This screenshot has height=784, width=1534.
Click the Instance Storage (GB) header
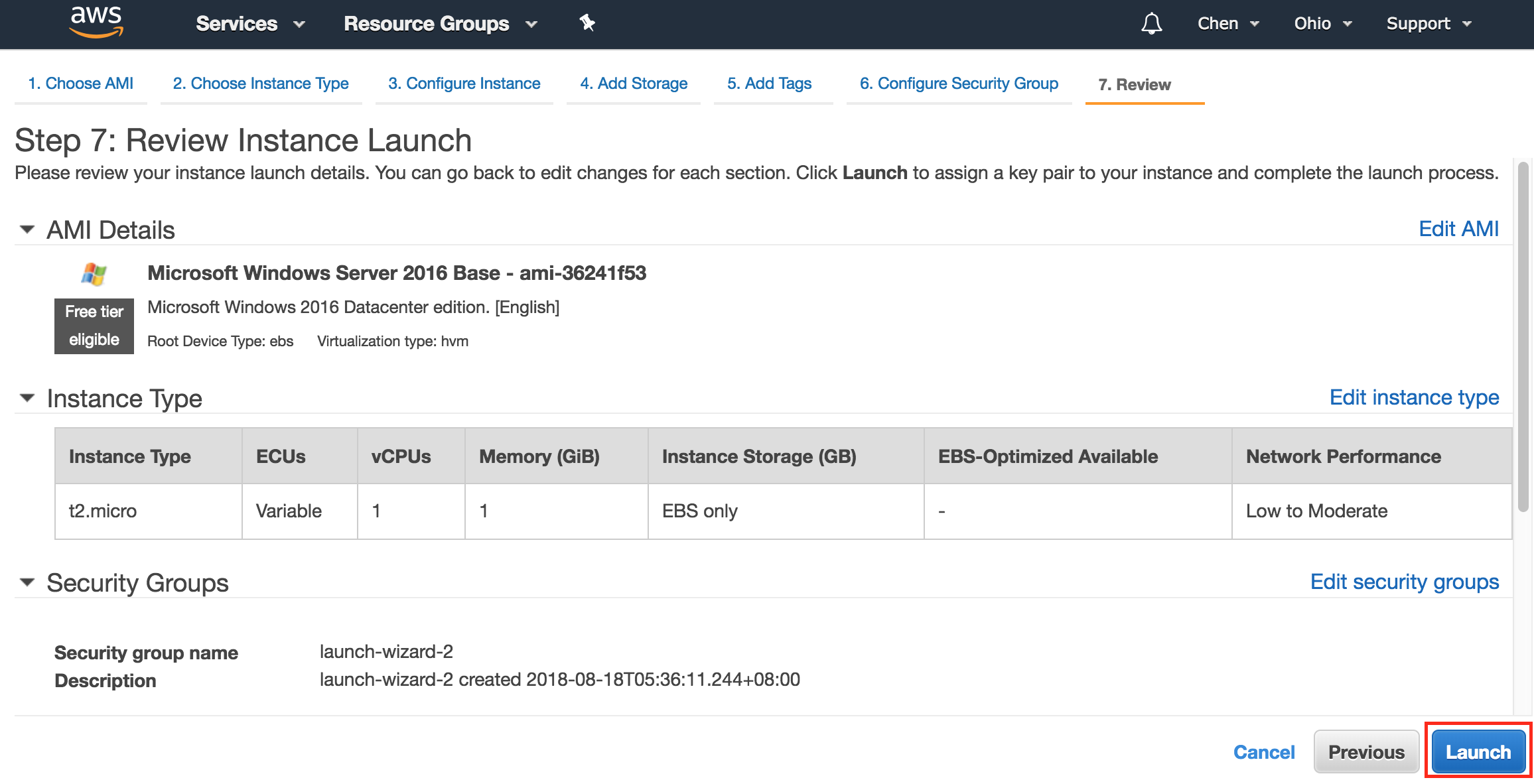(786, 456)
